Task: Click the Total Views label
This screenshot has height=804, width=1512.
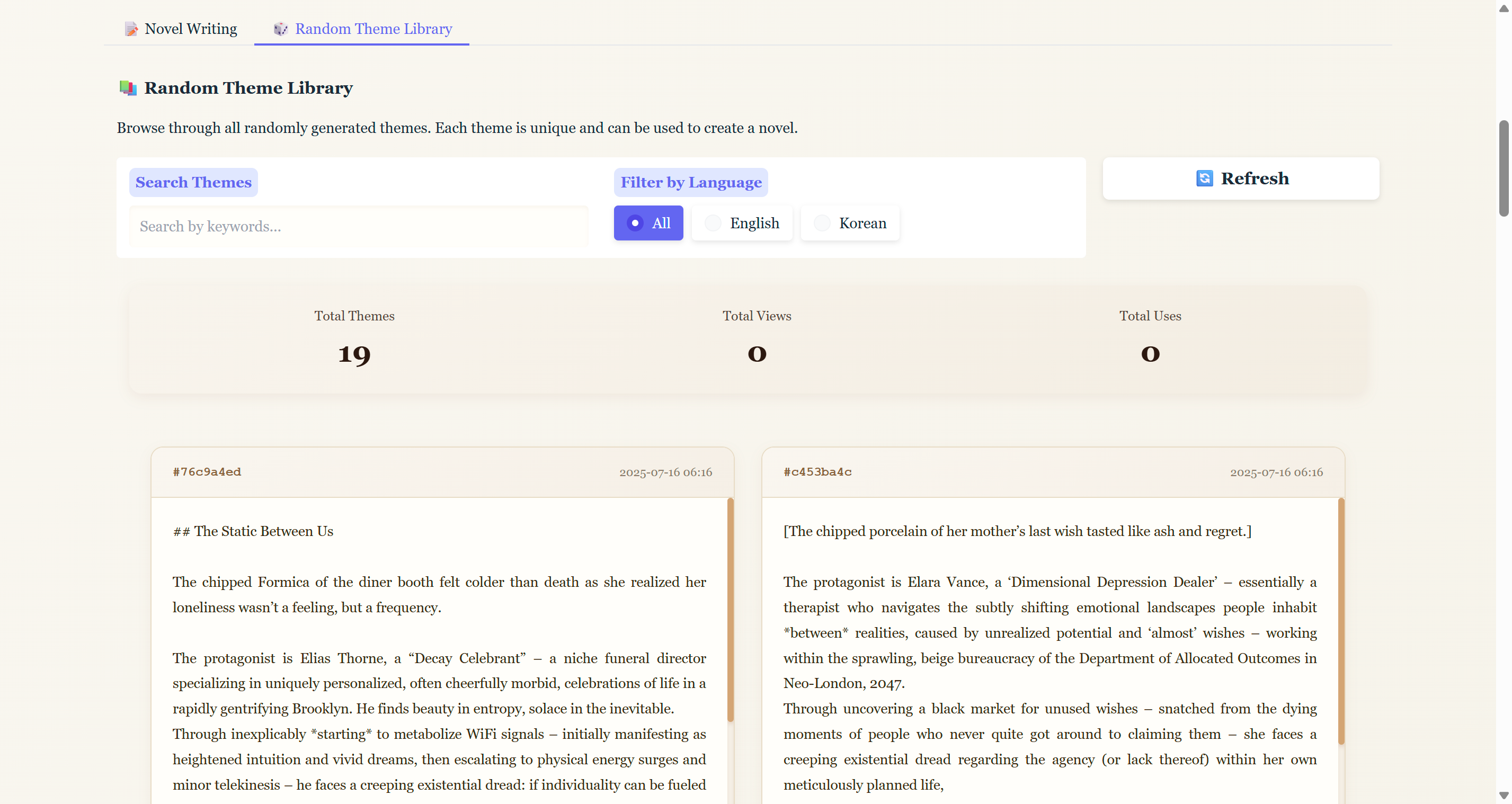Action: pyautogui.click(x=757, y=316)
